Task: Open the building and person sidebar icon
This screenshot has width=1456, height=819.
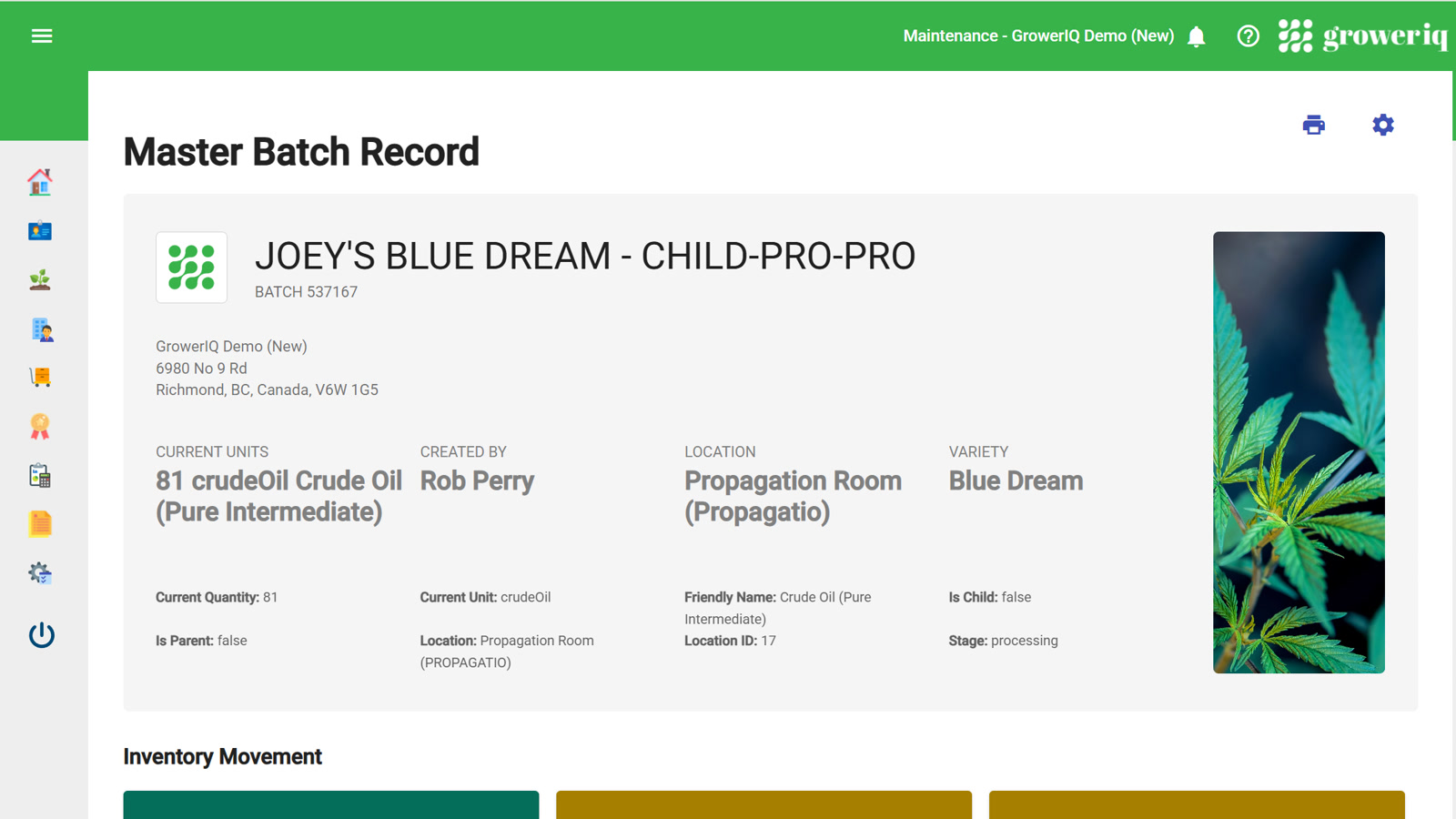Action: point(42,329)
